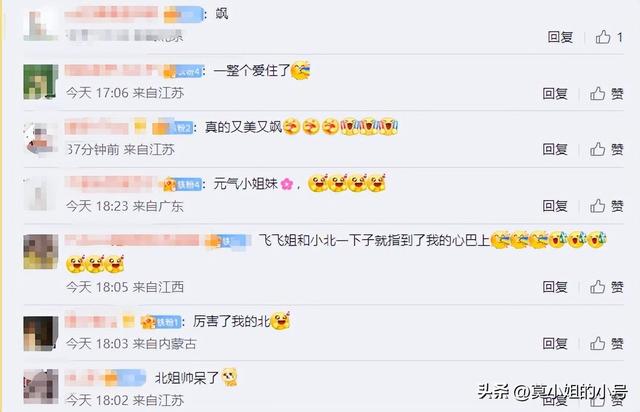Reply to "一整个爱住了" comment
The height and width of the screenshot is (412, 640).
click(555, 94)
